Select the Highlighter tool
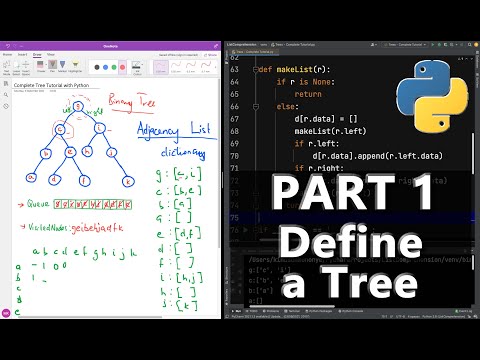Screen dimensions: 480x360 pyautogui.click(x=75, y=66)
